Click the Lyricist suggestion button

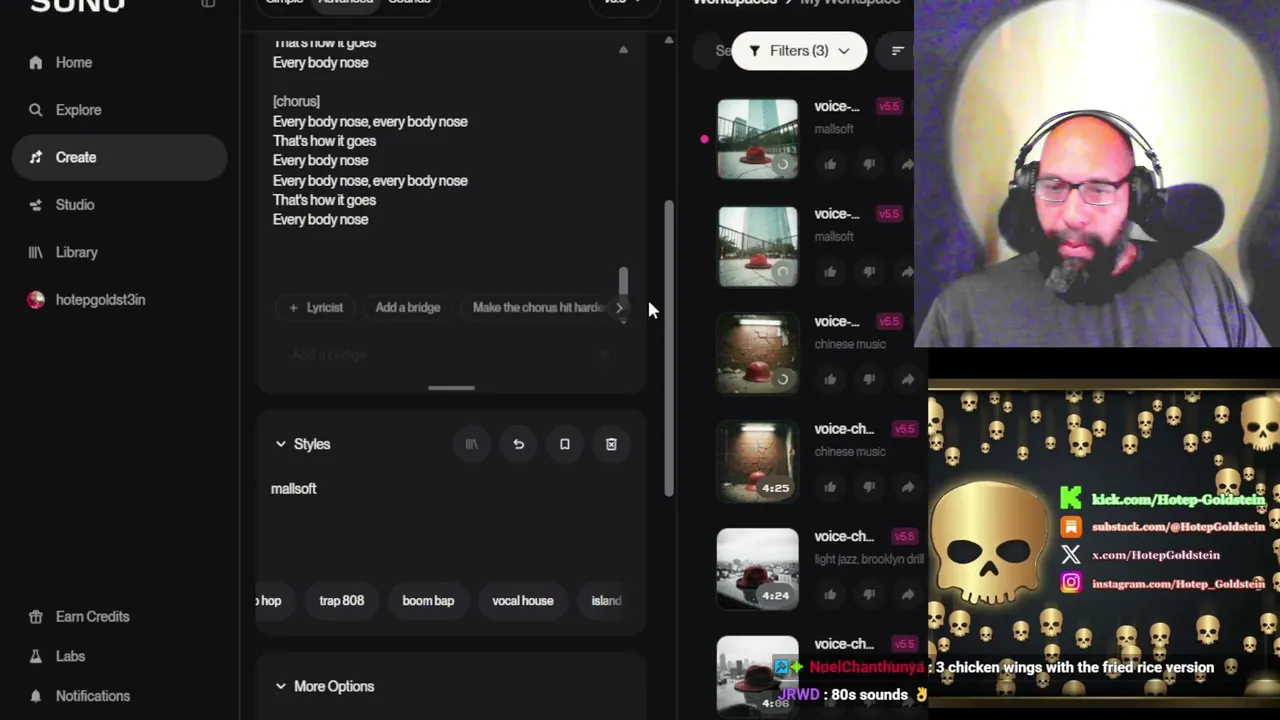pos(316,308)
